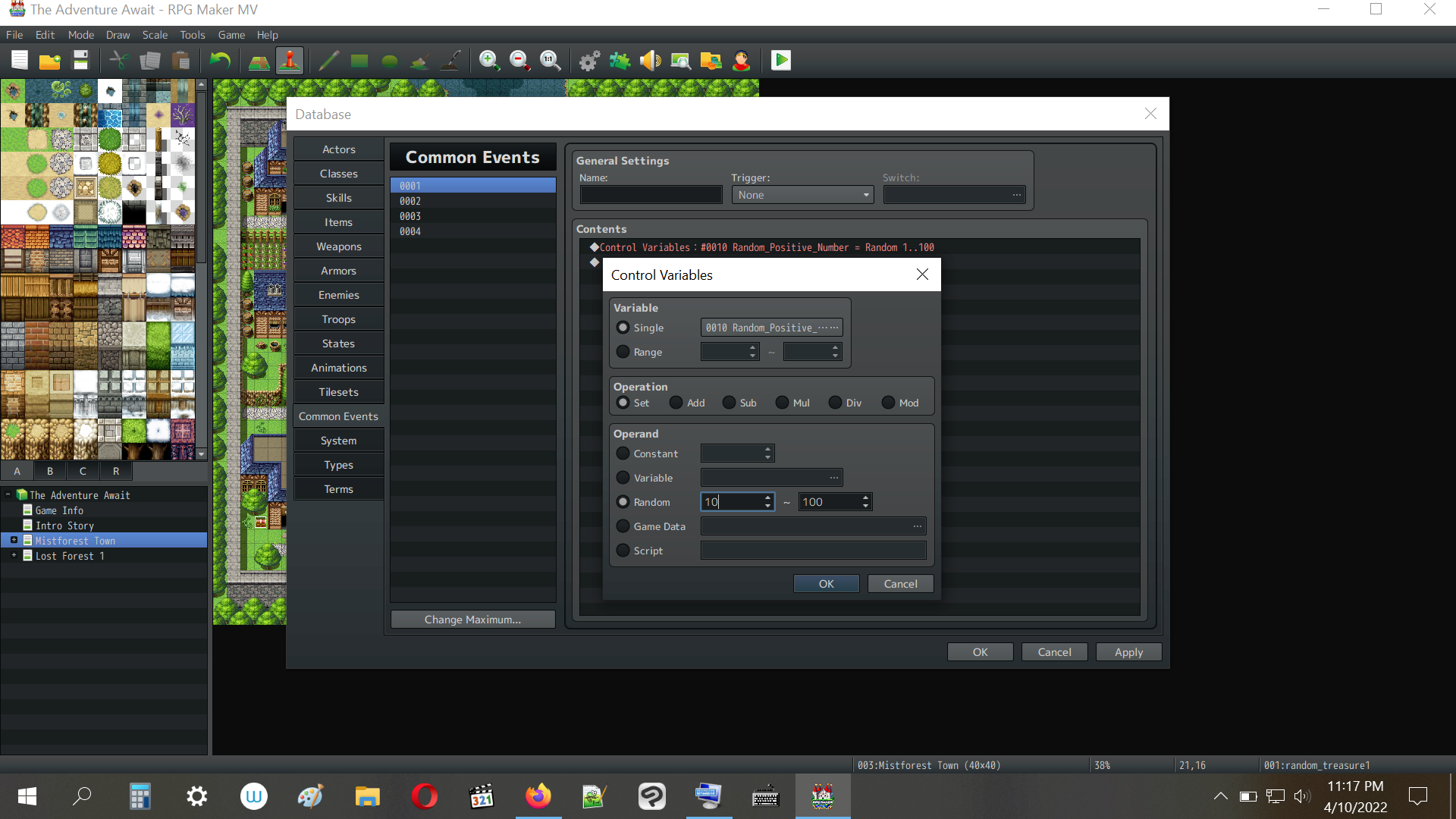Click the Playtest green play icon
This screenshot has width=1456, height=819.
[x=781, y=61]
